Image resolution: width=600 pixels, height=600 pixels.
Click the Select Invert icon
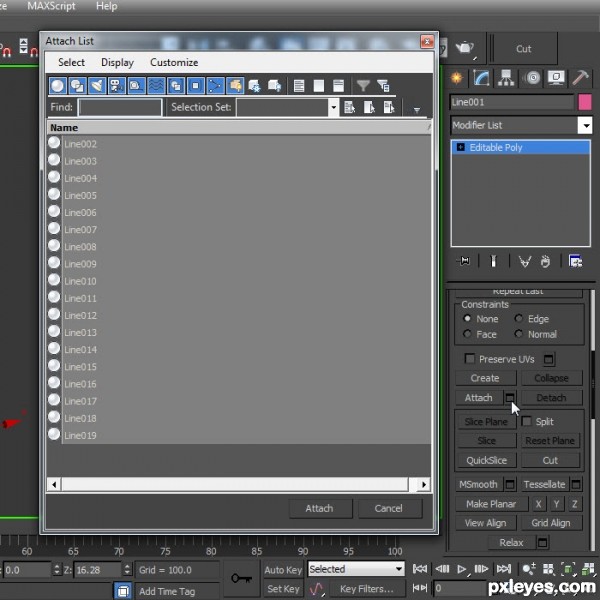pyautogui.click(x=338, y=86)
